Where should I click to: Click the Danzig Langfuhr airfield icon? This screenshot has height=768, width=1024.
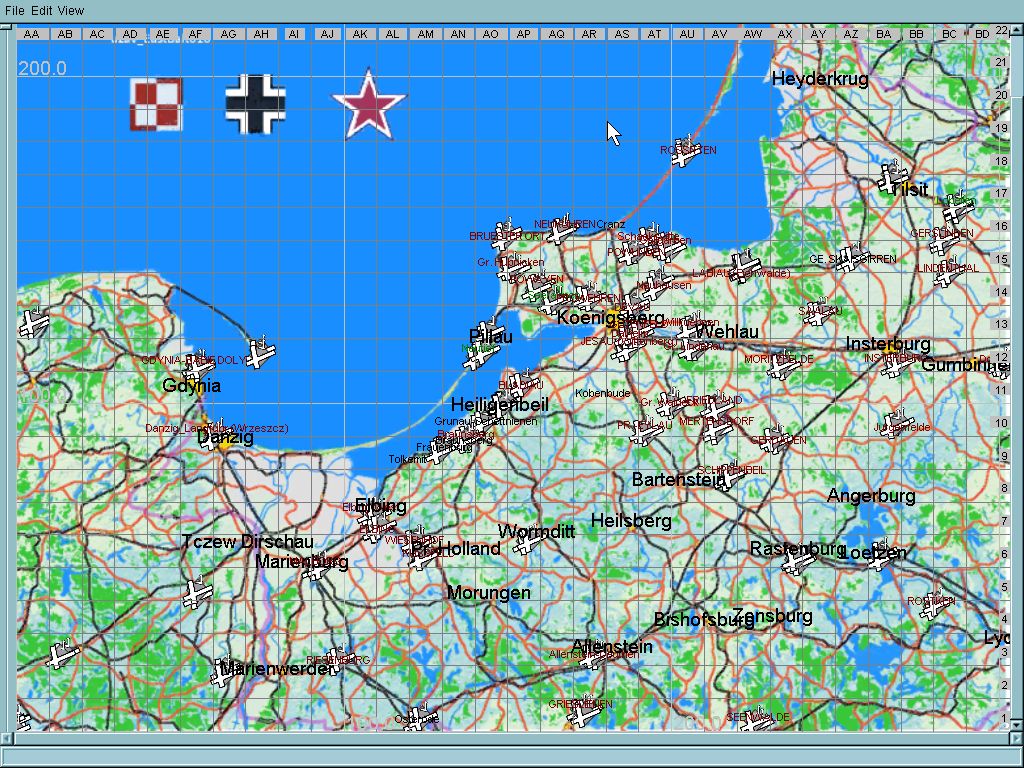coord(216,436)
